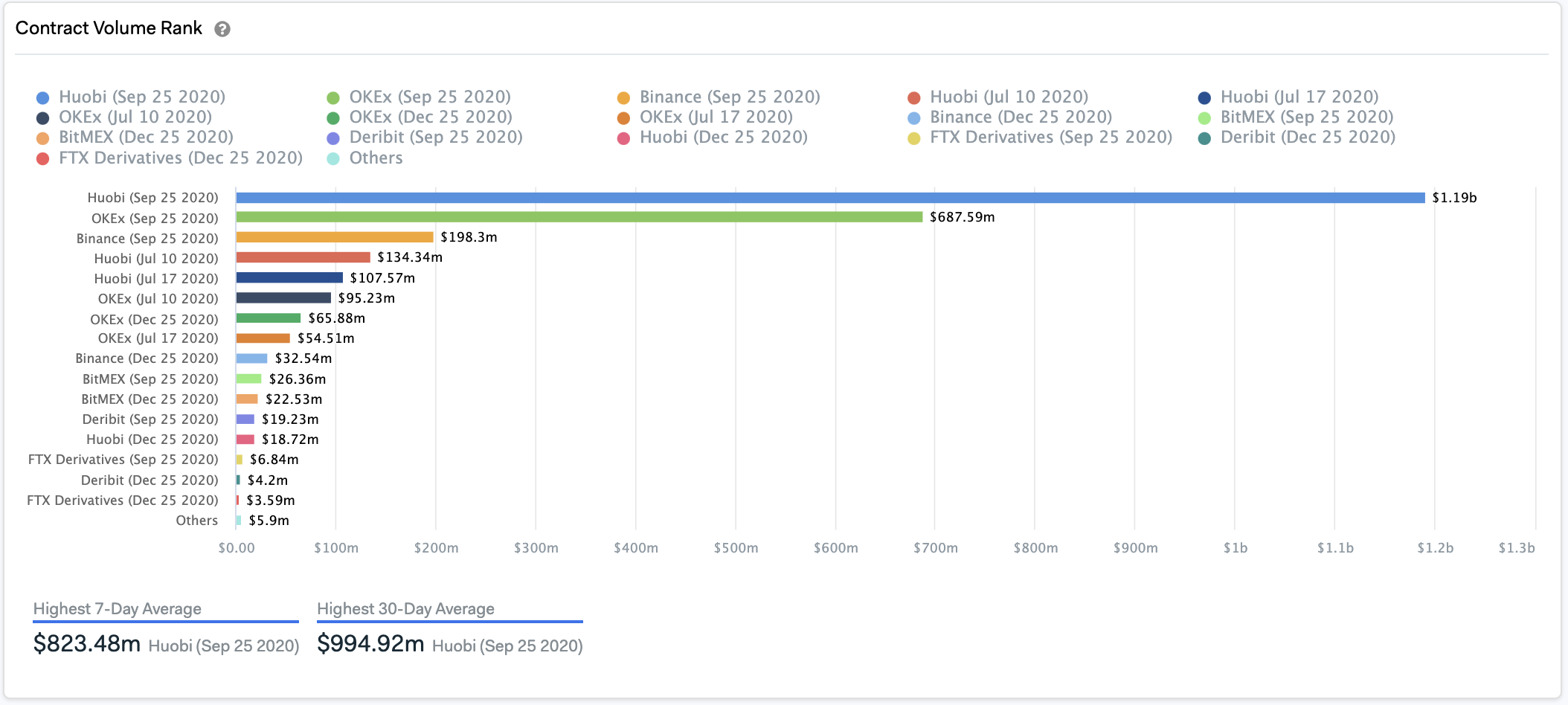The width and height of the screenshot is (1568, 705).
Task: Click the light blue Binance Dec 25 bar
Action: pyautogui.click(x=251, y=358)
